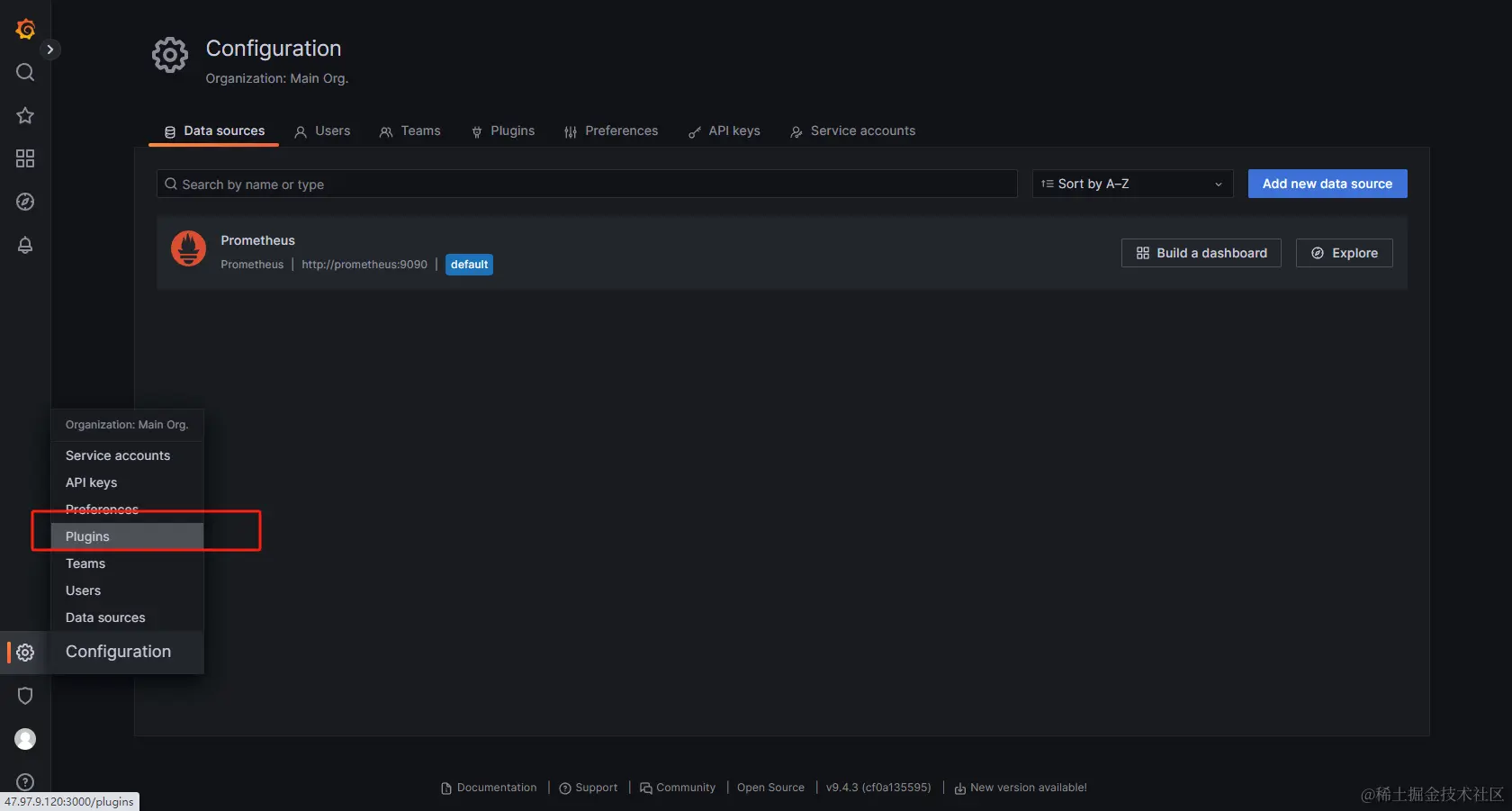1512x811 pixels.
Task: Open the sidebar search magnifier icon
Action: click(x=25, y=72)
